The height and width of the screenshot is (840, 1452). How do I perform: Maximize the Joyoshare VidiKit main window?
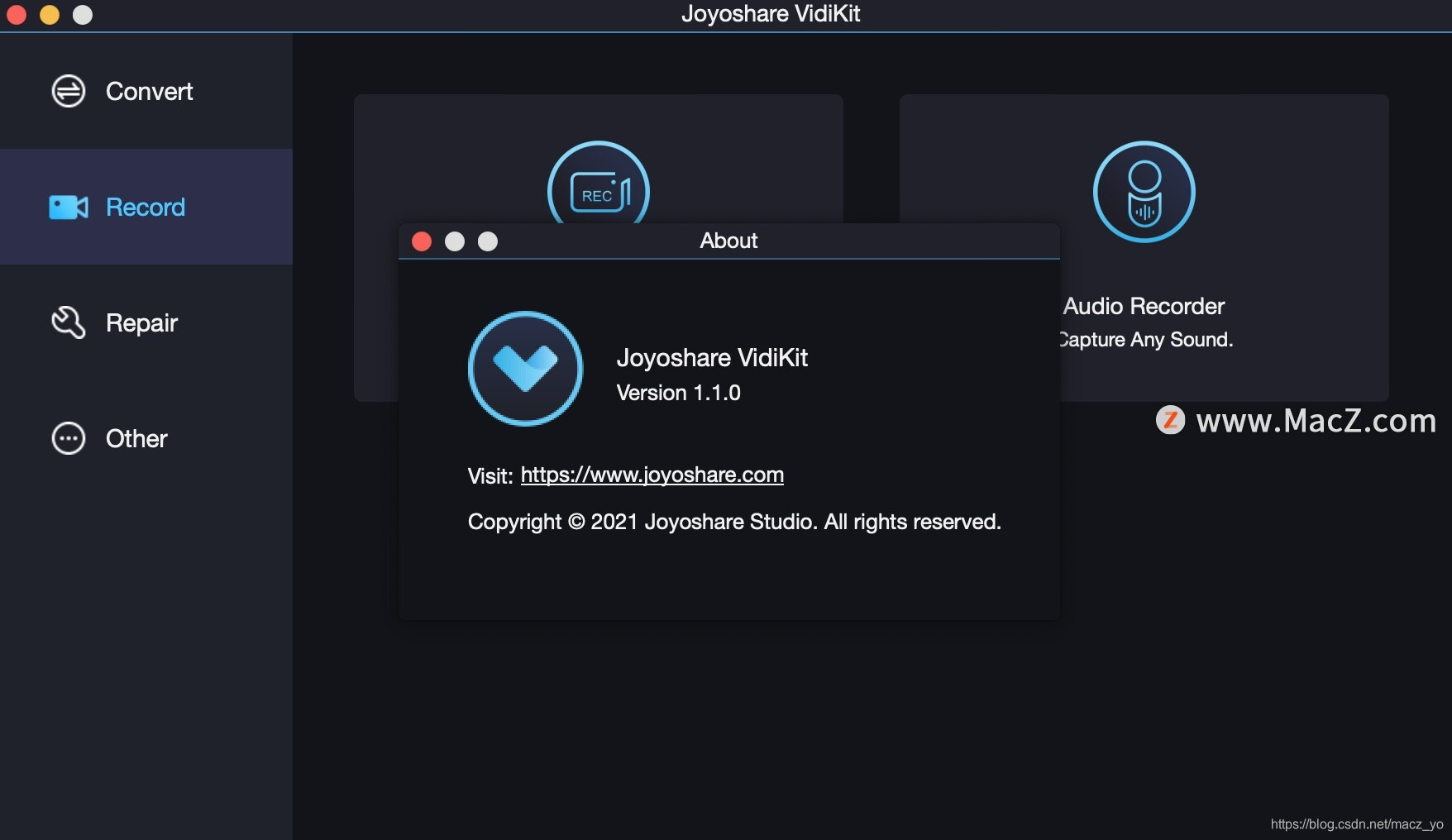click(83, 14)
